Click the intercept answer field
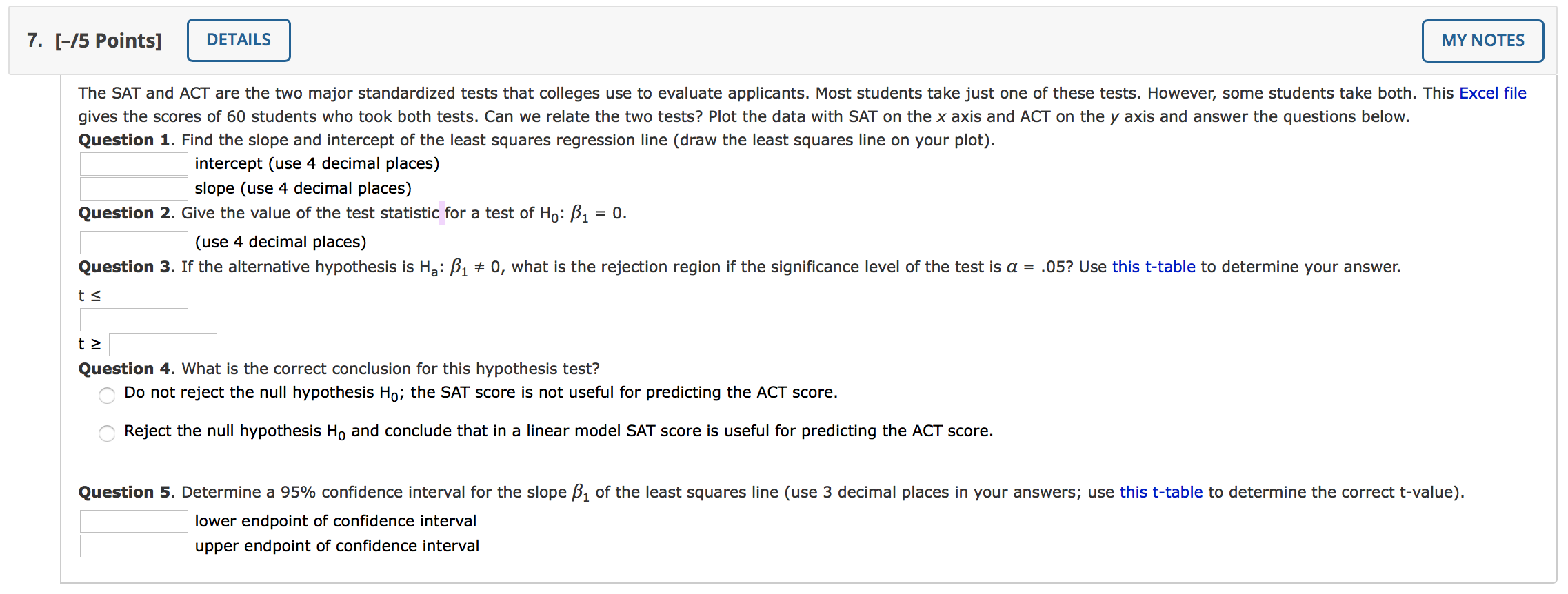1568x594 pixels. 133,163
